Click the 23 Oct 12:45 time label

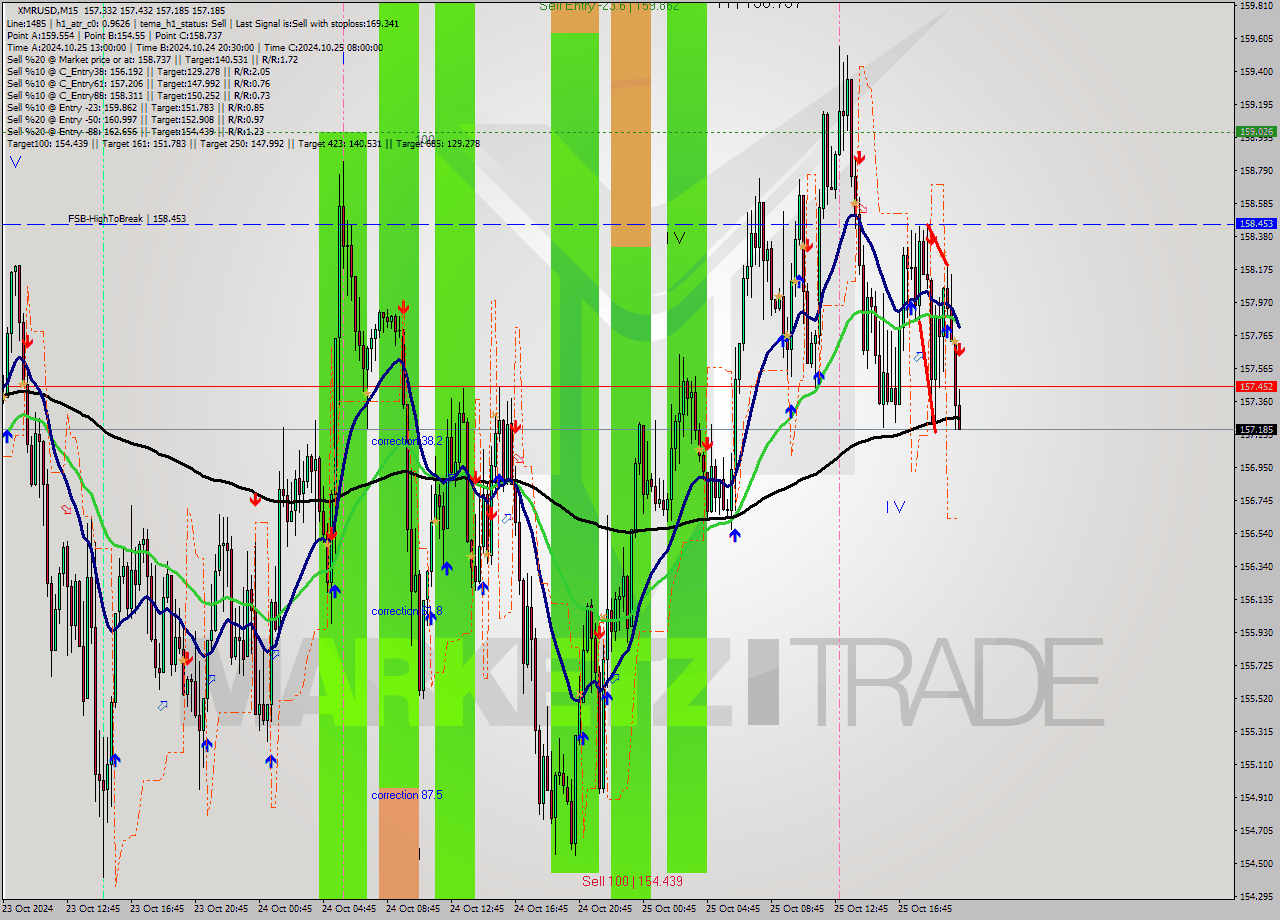pos(93,909)
